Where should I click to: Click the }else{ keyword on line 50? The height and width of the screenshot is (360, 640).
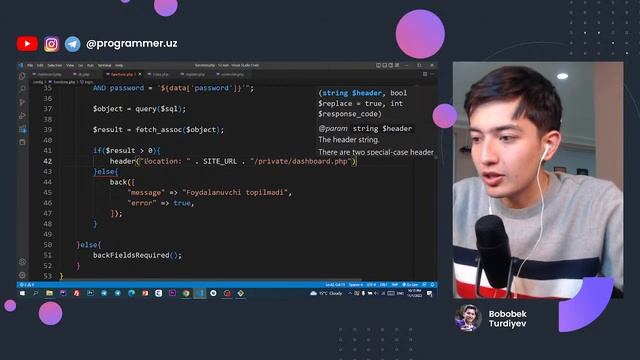(x=89, y=245)
